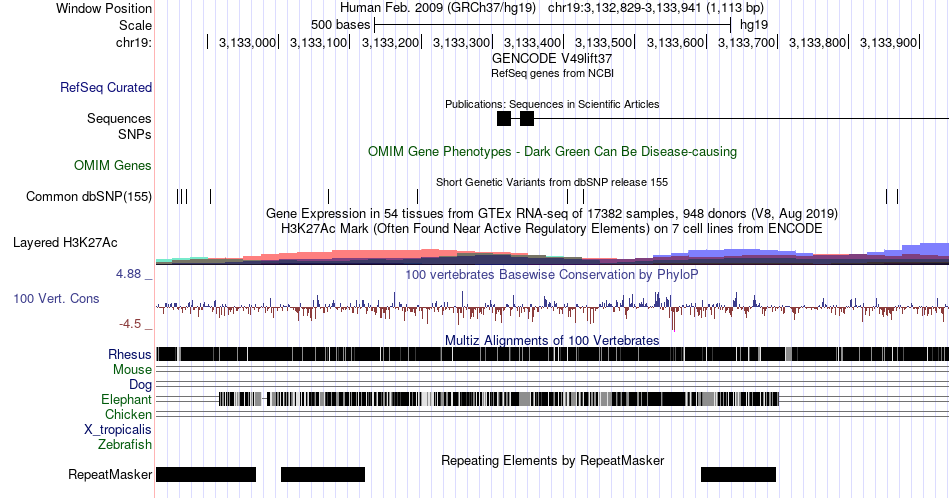
Task: Click the rightmost RepeatMasker element block
Action: [739, 474]
